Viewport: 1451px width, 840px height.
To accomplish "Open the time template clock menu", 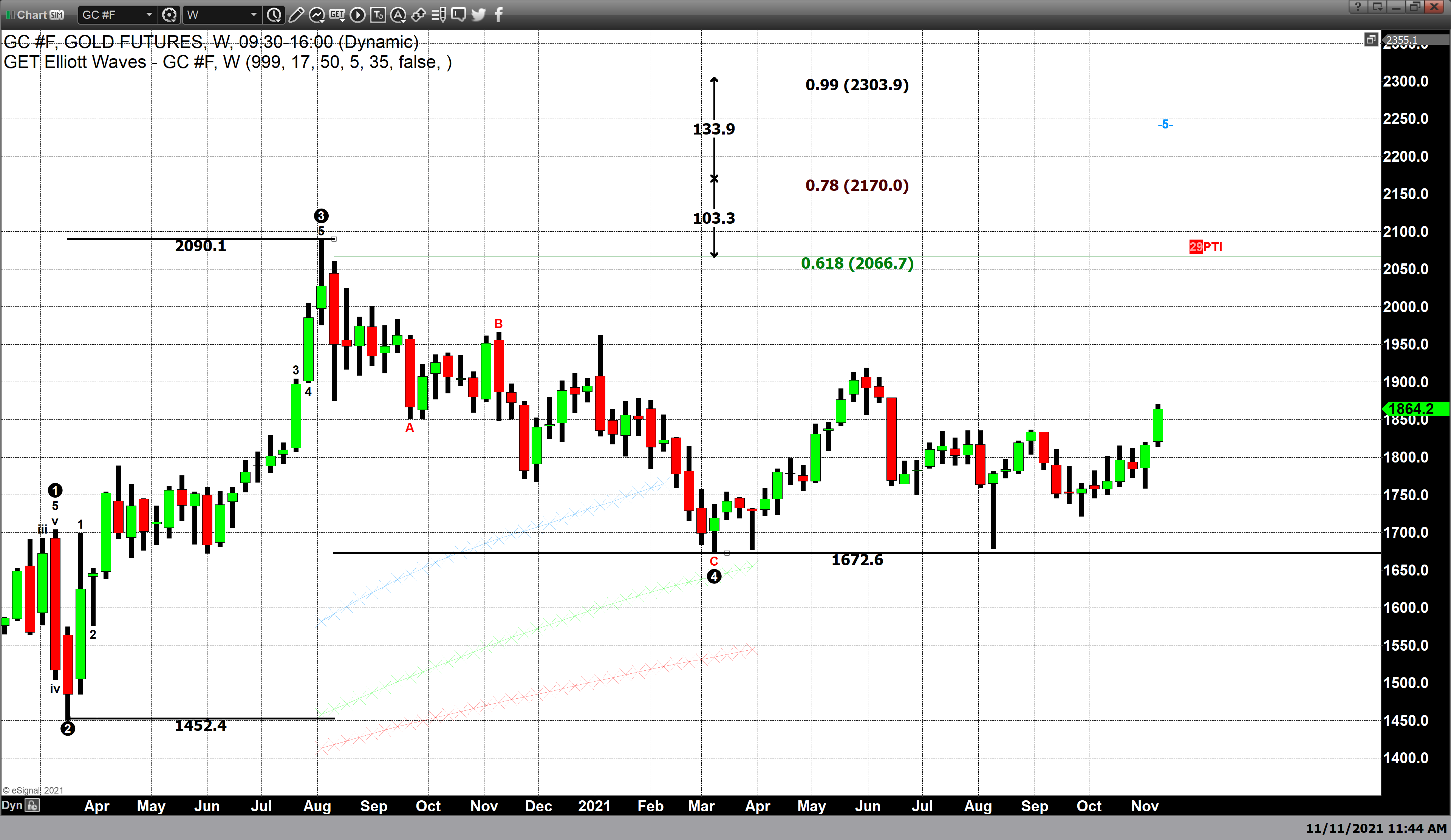I will 275,15.
